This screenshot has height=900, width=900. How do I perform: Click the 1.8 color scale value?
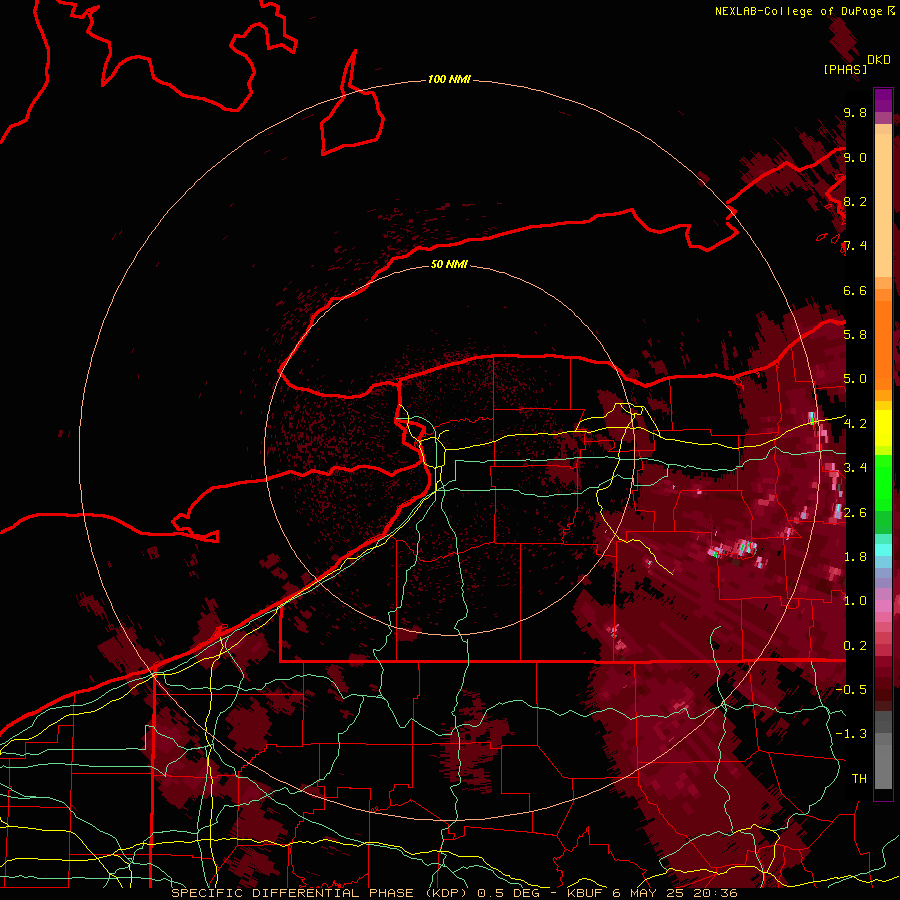[x=855, y=557]
